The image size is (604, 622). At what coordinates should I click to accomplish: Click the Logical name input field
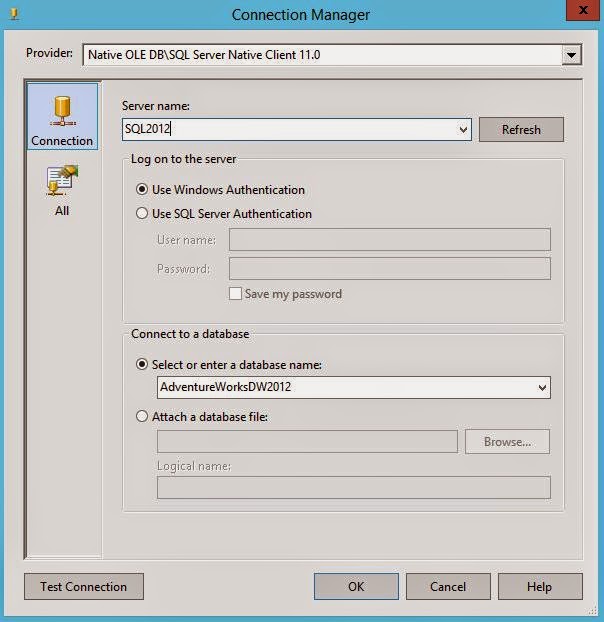354,488
